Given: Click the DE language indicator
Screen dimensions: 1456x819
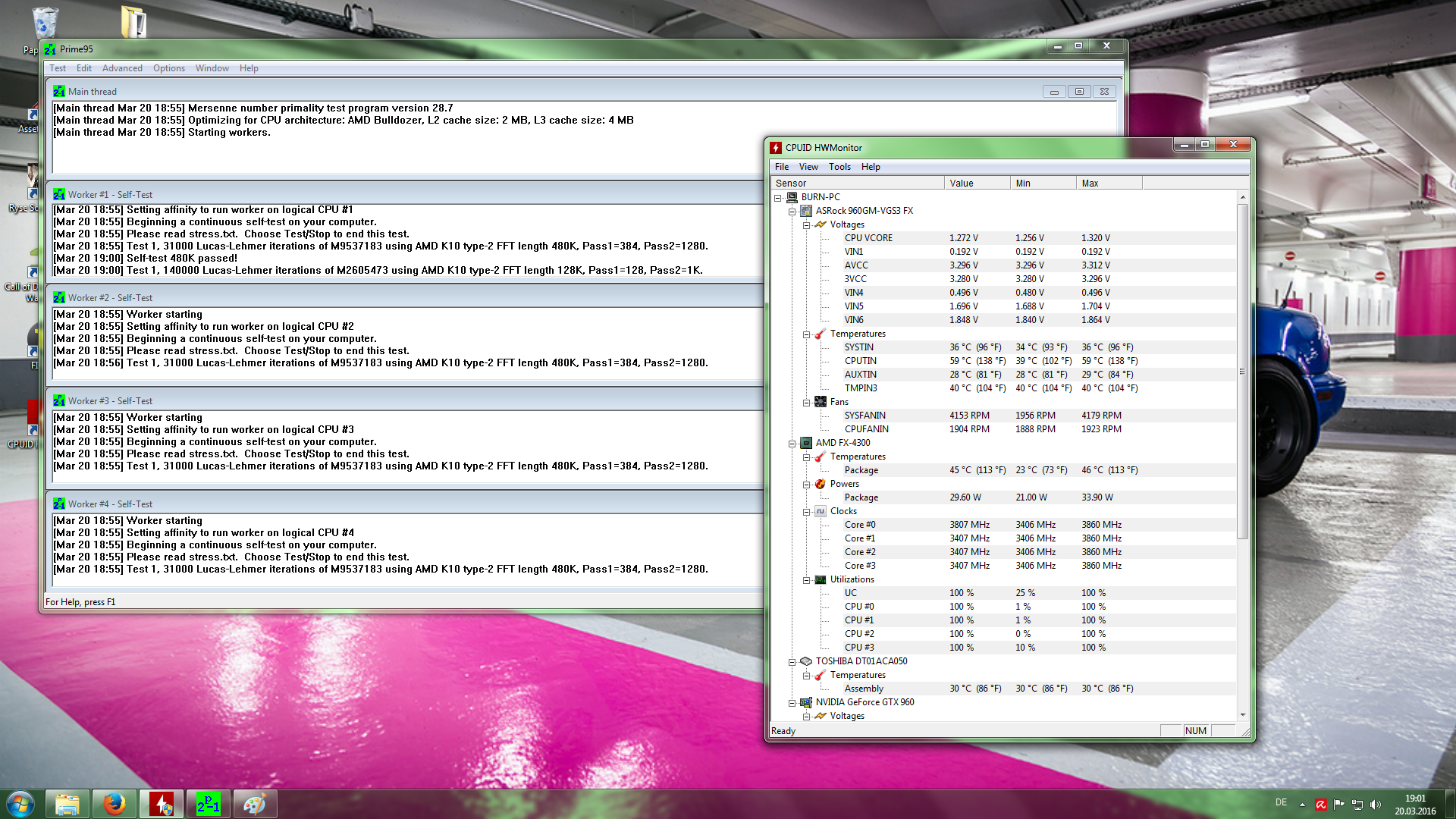Looking at the screenshot, I should (x=1281, y=802).
